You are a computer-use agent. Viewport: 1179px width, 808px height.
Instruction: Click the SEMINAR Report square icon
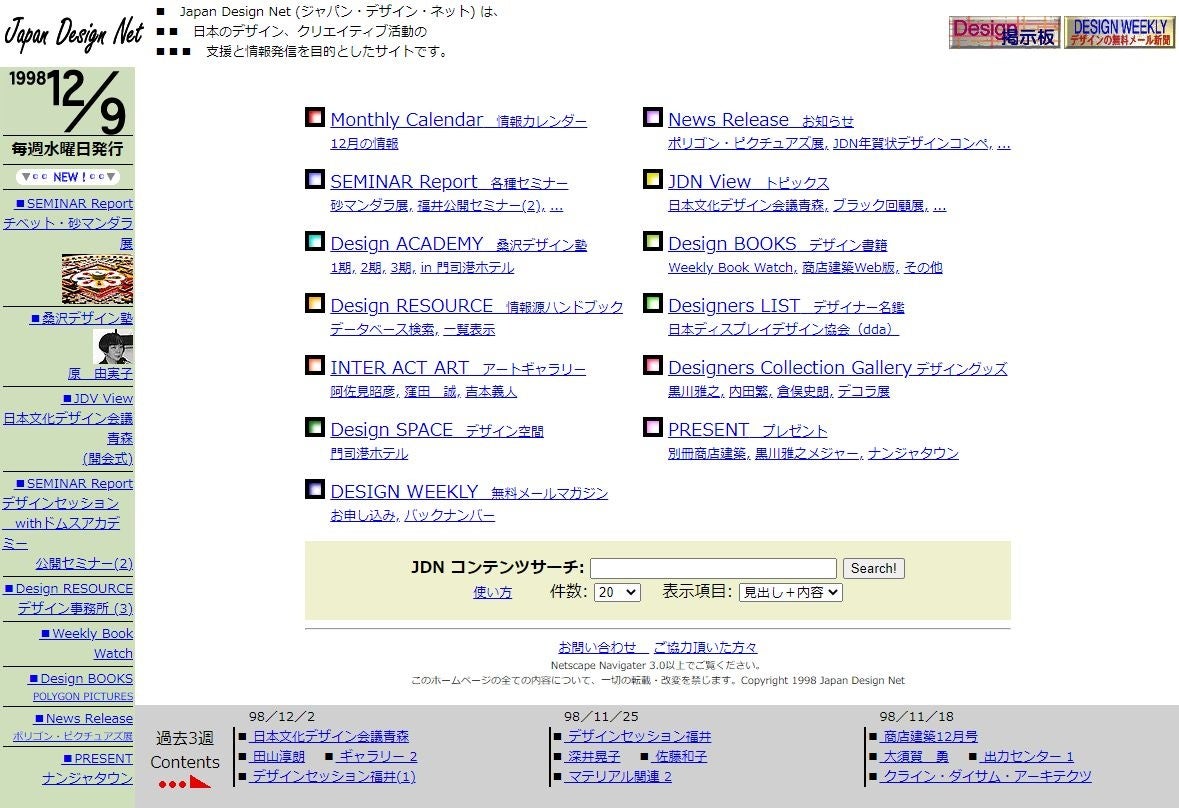tap(315, 179)
